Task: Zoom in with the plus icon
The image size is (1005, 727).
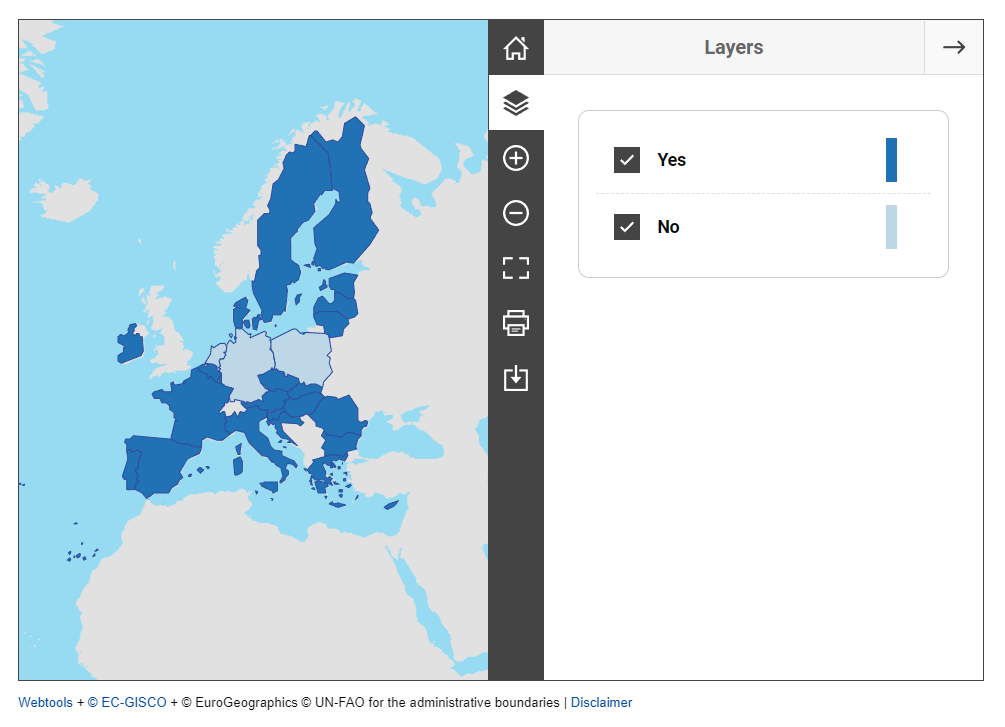Action: click(x=515, y=158)
